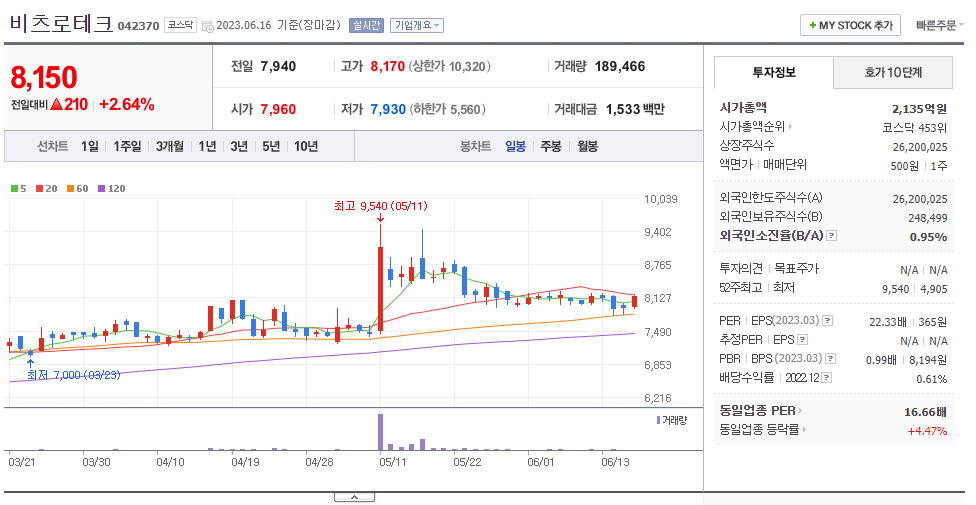This screenshot has height=505, width=976.
Task: Select the 5년 line chart period
Action: click(271, 146)
